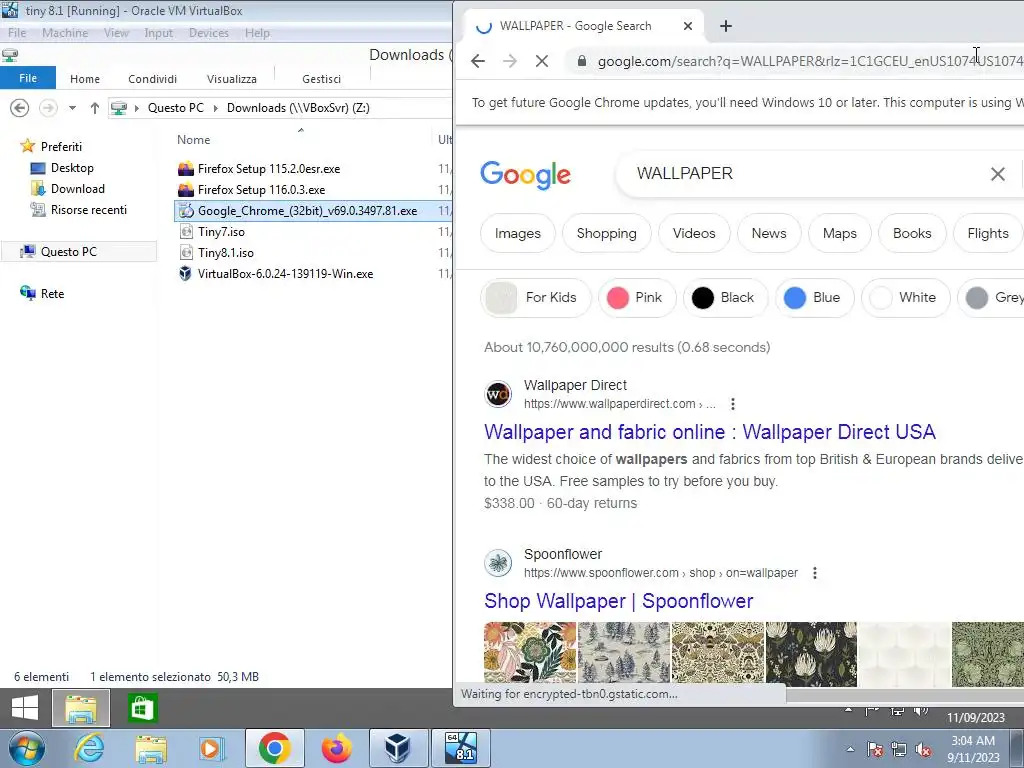Image resolution: width=1024 pixels, height=768 pixels.
Task: Open Chrome from host taskbar
Action: tap(274, 748)
